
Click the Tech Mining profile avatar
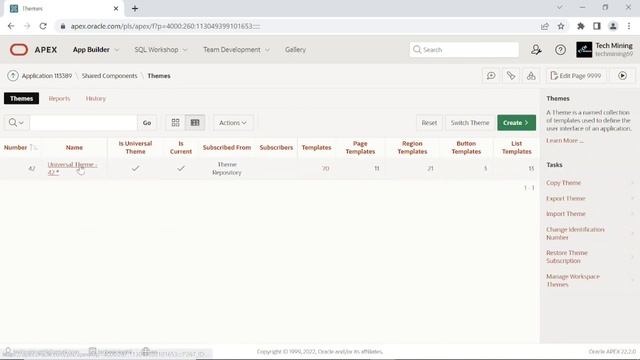pyautogui.click(x=584, y=50)
